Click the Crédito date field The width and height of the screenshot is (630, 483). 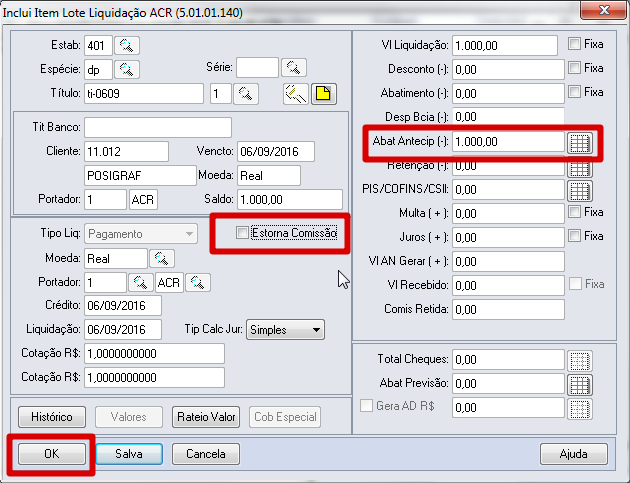123,306
